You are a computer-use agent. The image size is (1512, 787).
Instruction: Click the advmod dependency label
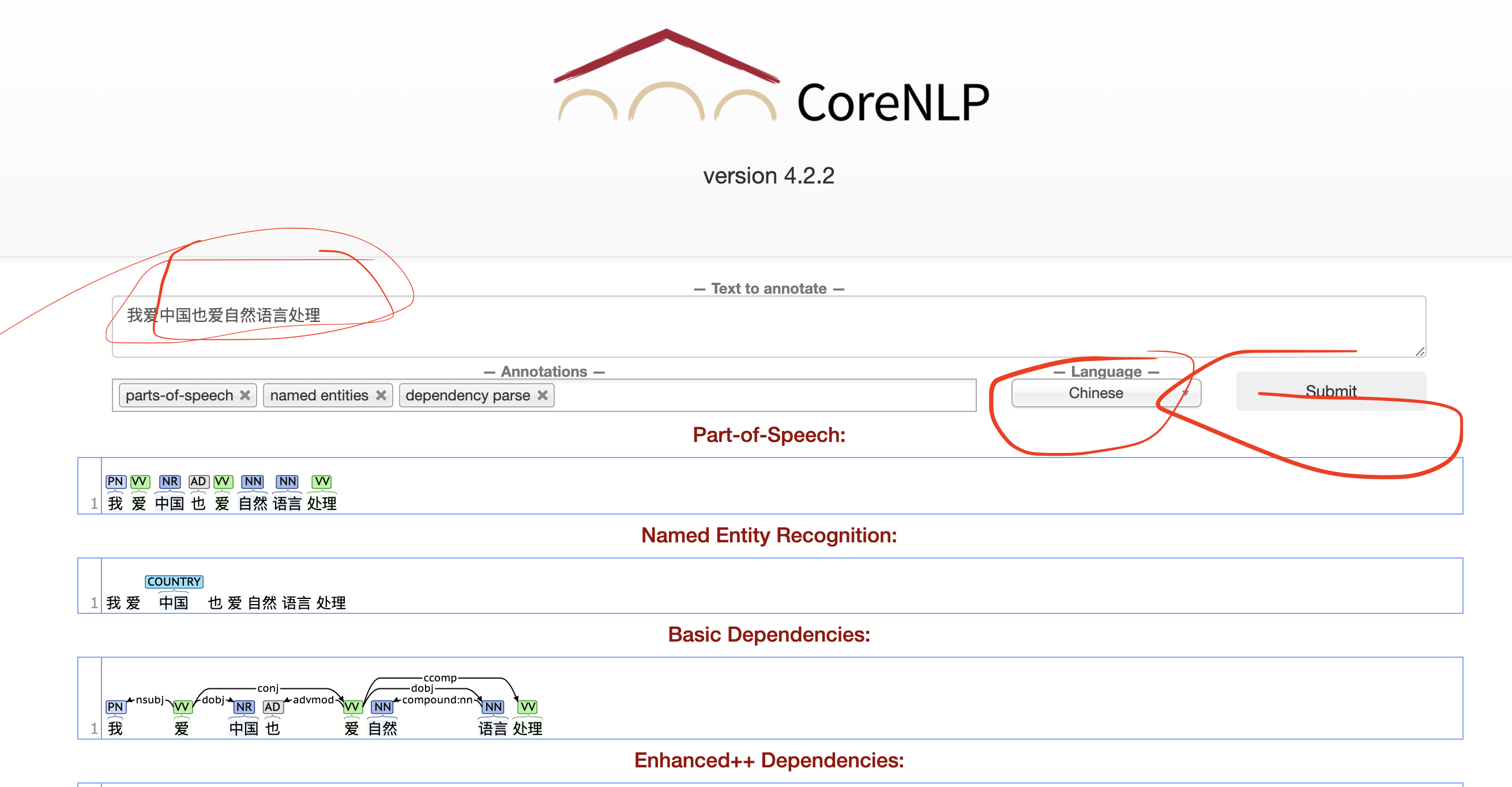point(313,699)
